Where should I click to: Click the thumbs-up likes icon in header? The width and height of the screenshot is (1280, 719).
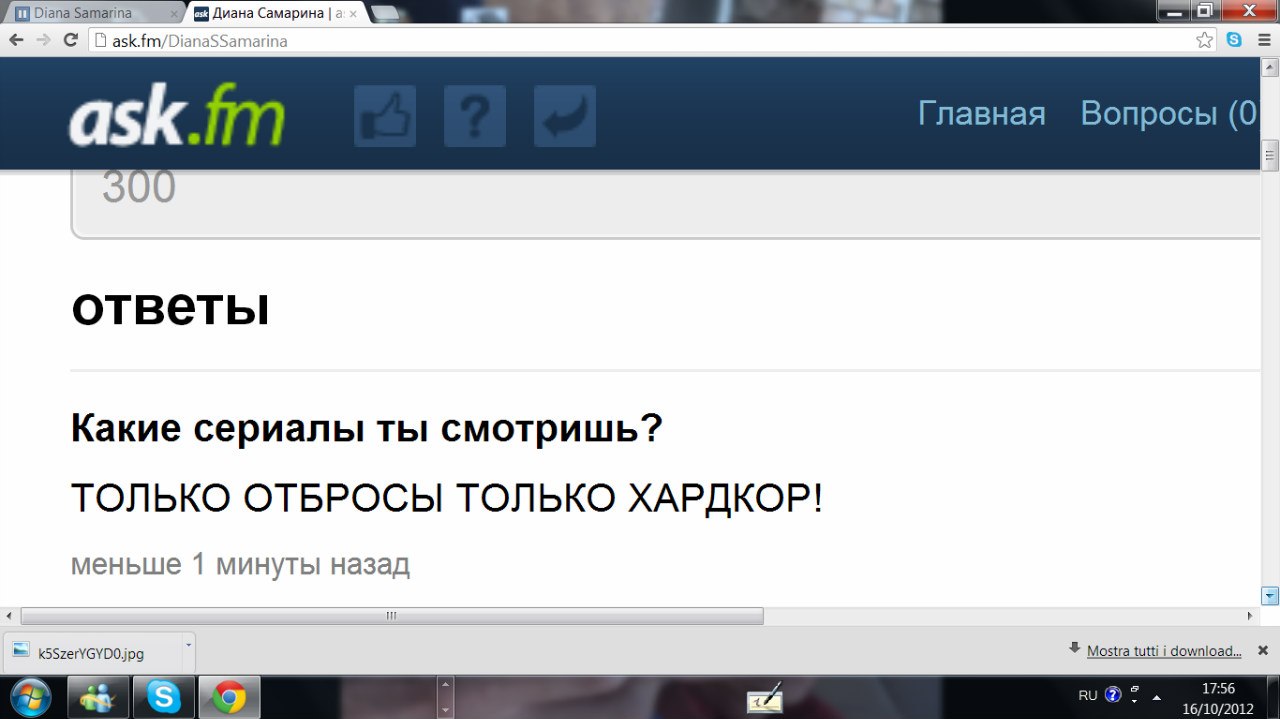point(385,116)
